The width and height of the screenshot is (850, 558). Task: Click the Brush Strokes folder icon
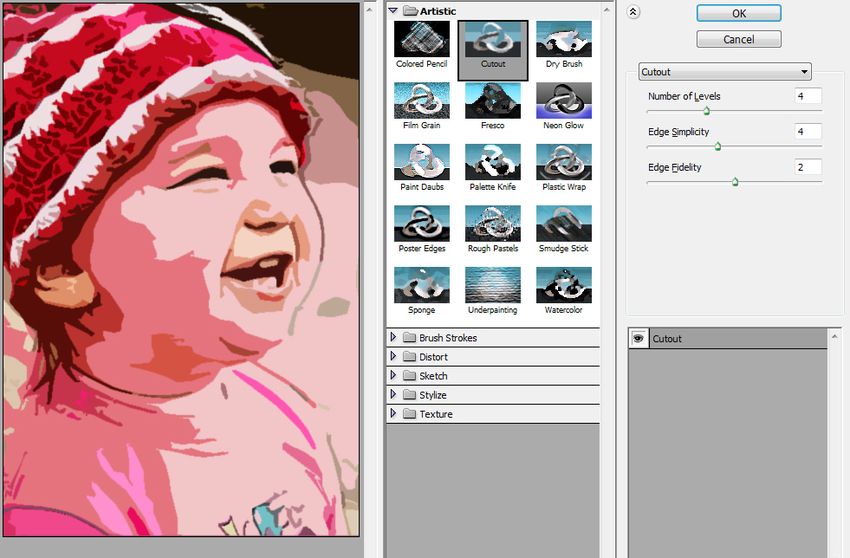click(x=410, y=337)
